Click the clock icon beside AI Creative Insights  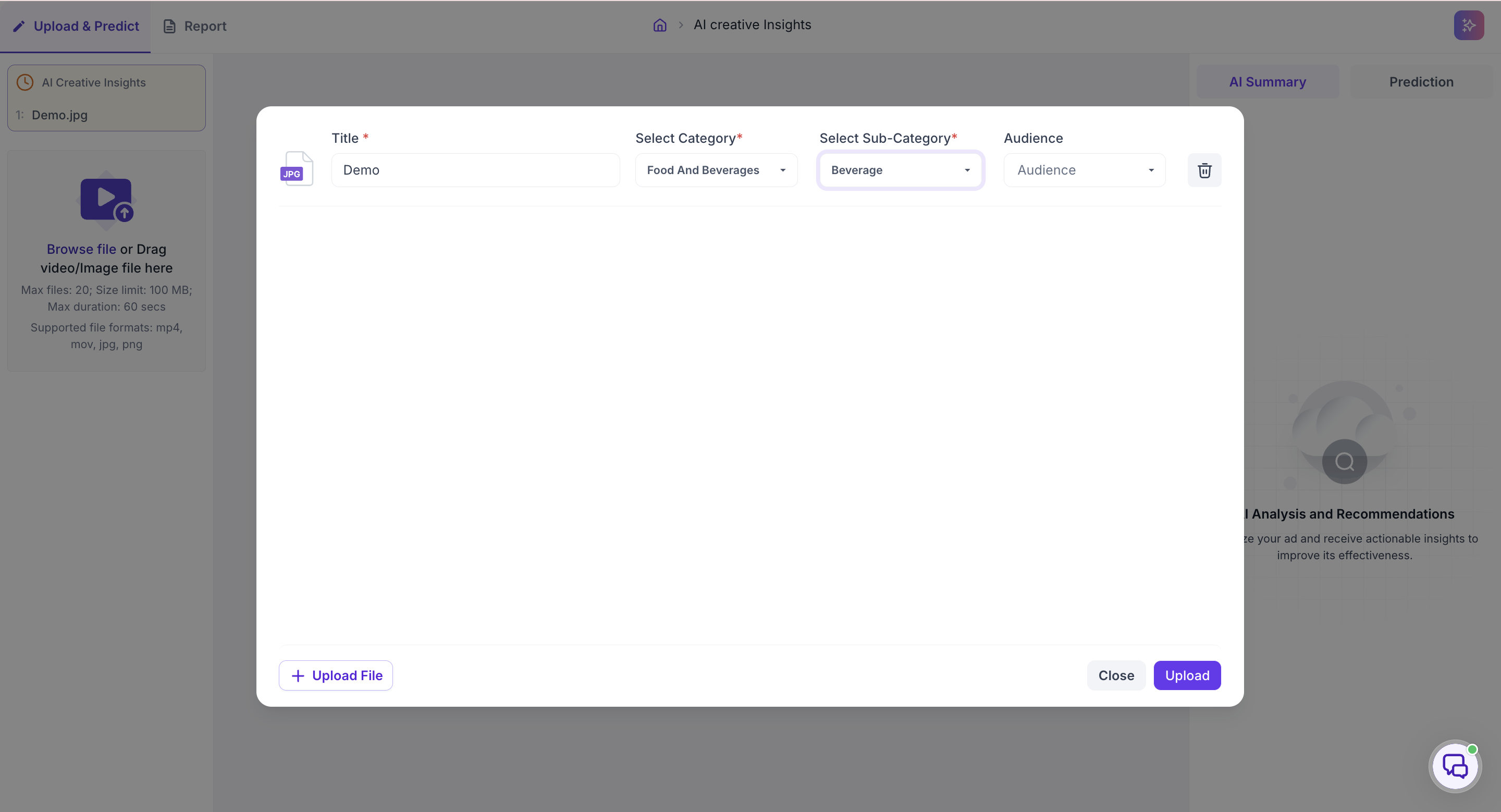pyautogui.click(x=24, y=82)
